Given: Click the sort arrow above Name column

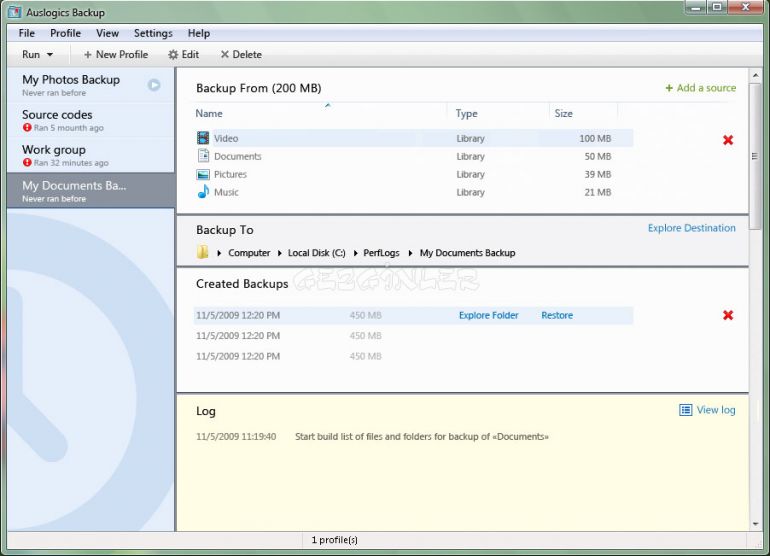Looking at the screenshot, I should point(328,105).
